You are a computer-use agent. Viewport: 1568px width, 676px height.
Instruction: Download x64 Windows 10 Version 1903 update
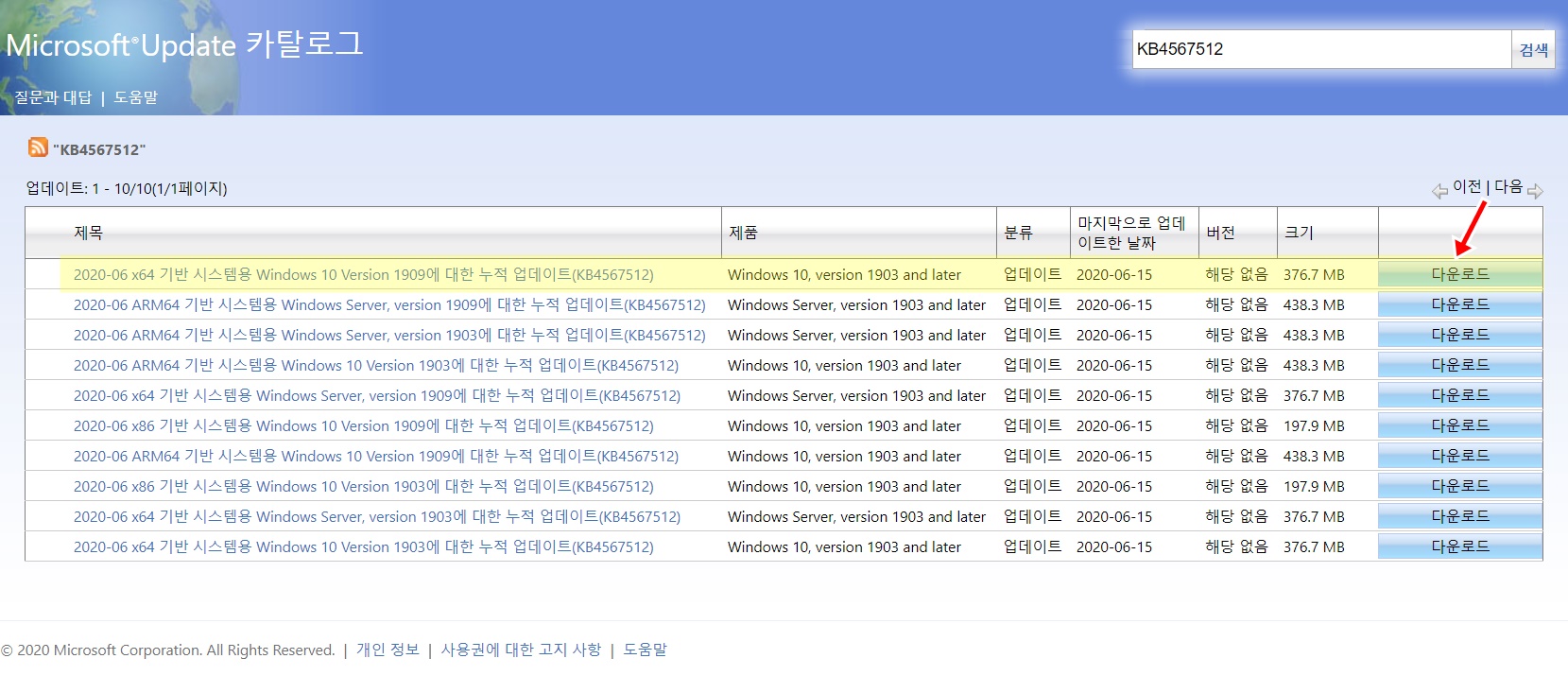coord(1460,546)
